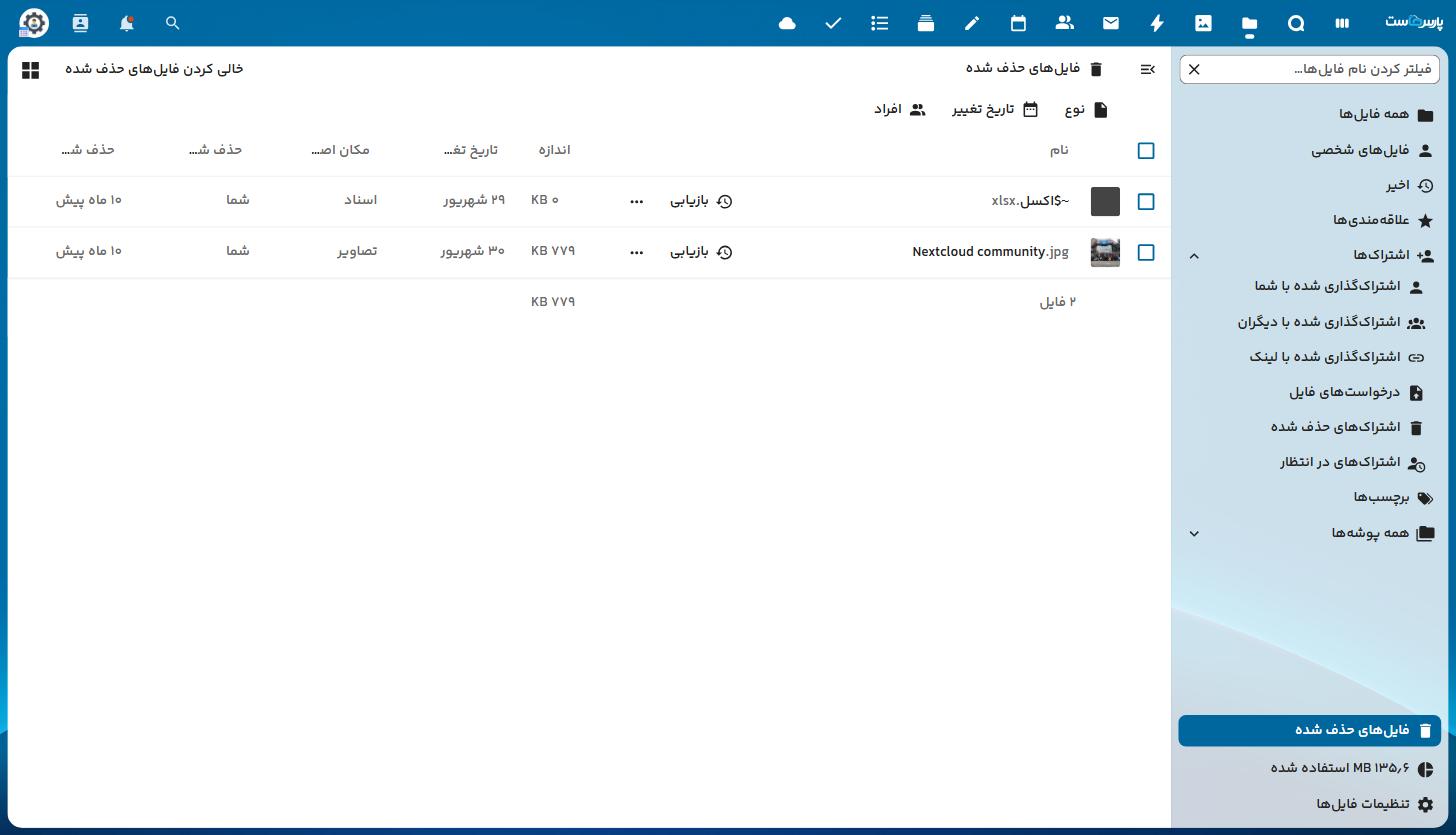Select فایل‌های حذف شده in sidebar

tap(1309, 730)
